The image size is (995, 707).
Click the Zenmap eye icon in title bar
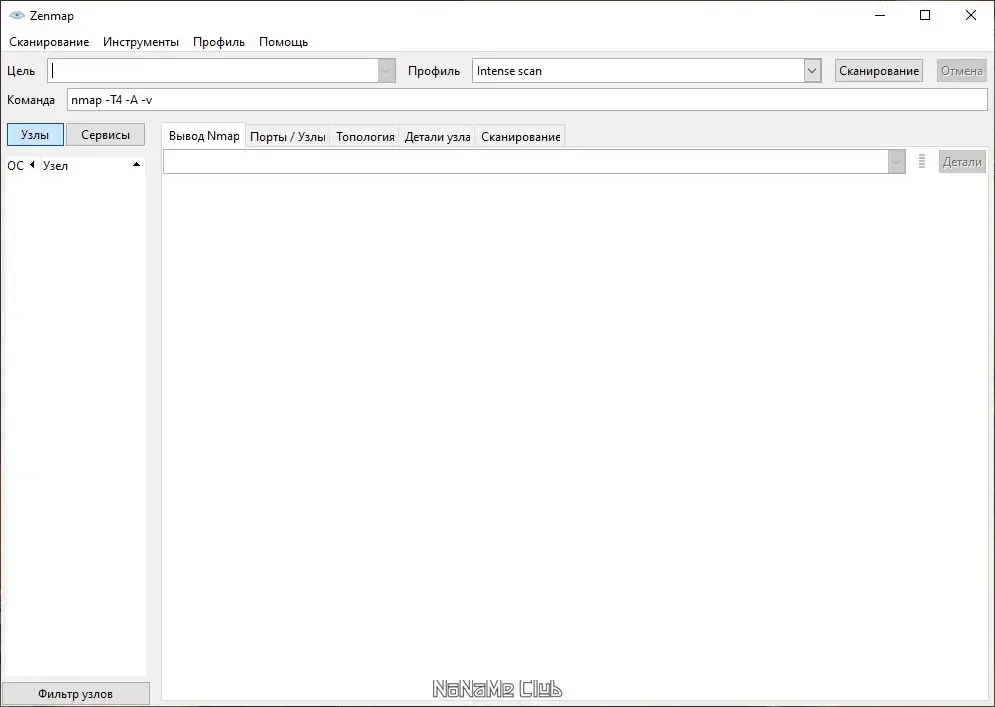pos(16,15)
